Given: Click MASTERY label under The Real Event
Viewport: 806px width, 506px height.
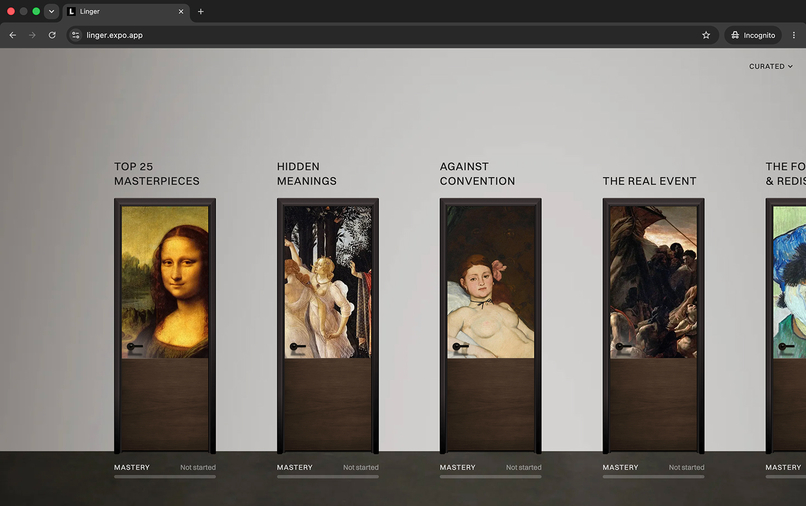Looking at the screenshot, I should tap(620, 467).
